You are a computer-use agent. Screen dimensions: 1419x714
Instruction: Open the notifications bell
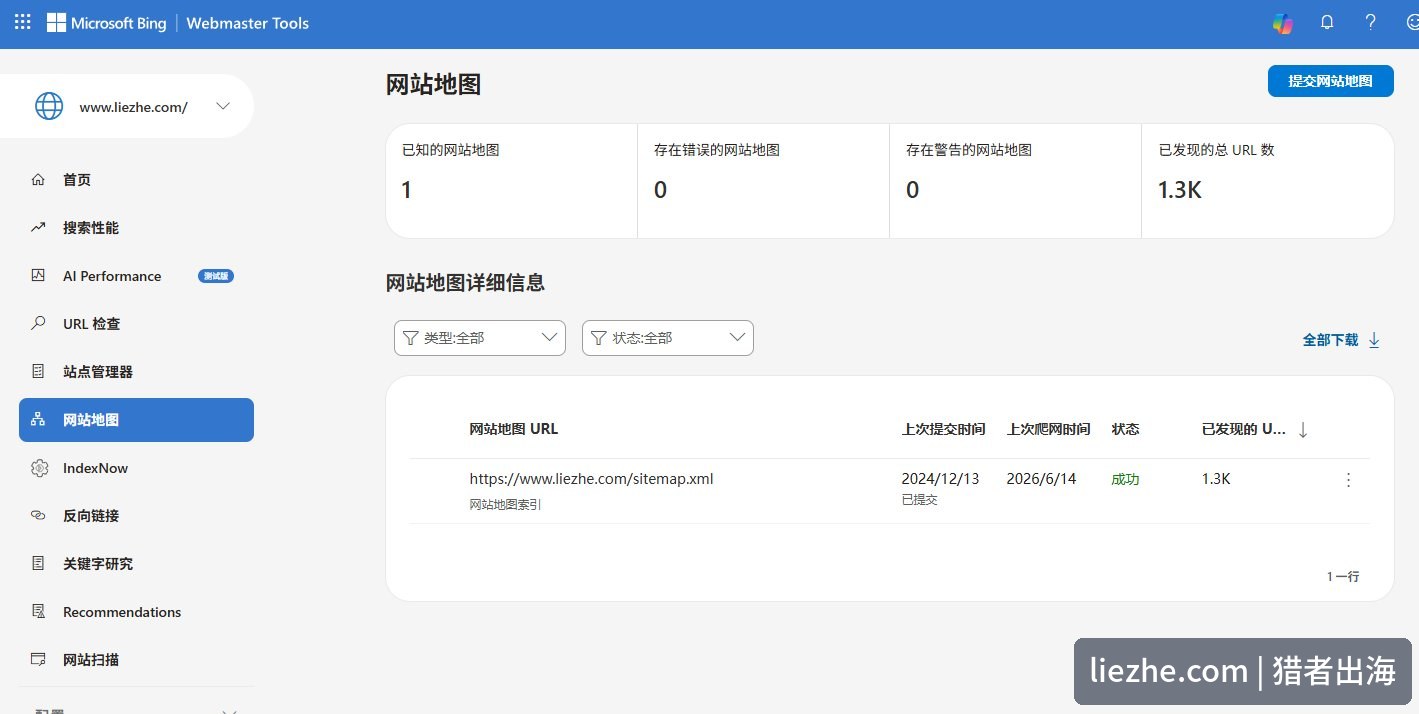pos(1327,22)
